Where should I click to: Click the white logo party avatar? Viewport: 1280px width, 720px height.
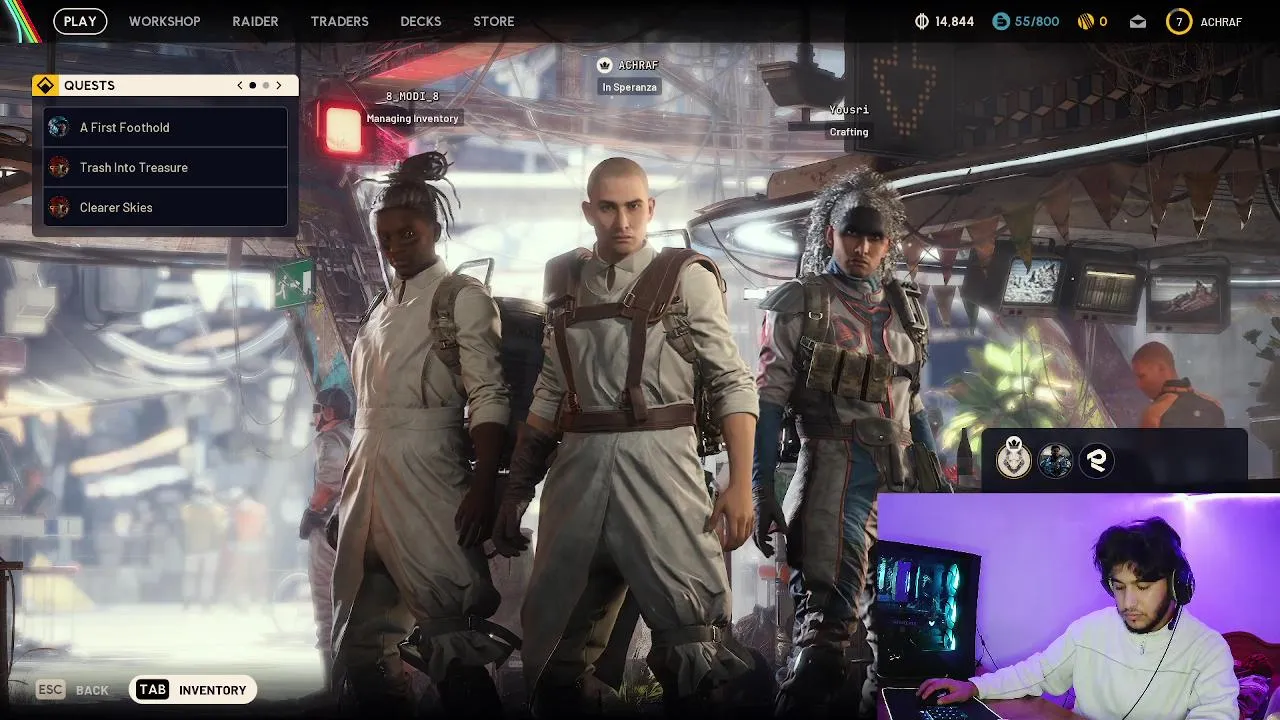point(1097,460)
